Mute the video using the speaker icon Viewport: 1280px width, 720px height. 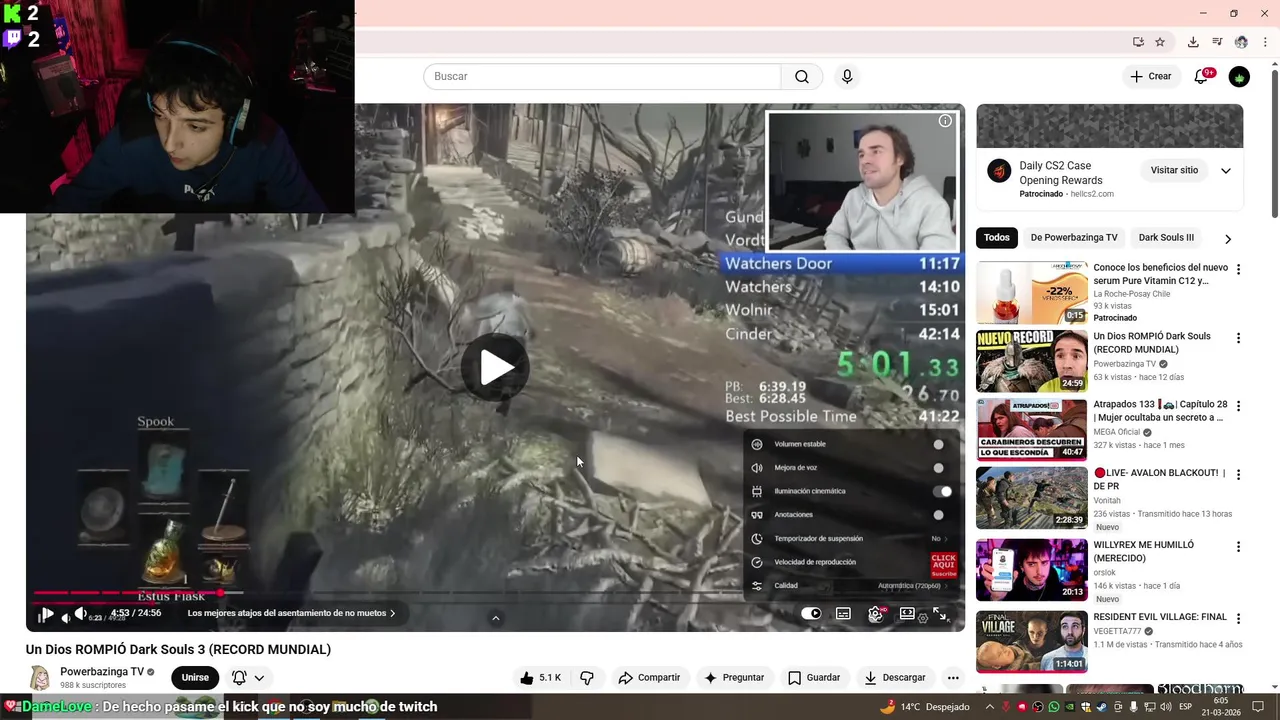(x=80, y=614)
